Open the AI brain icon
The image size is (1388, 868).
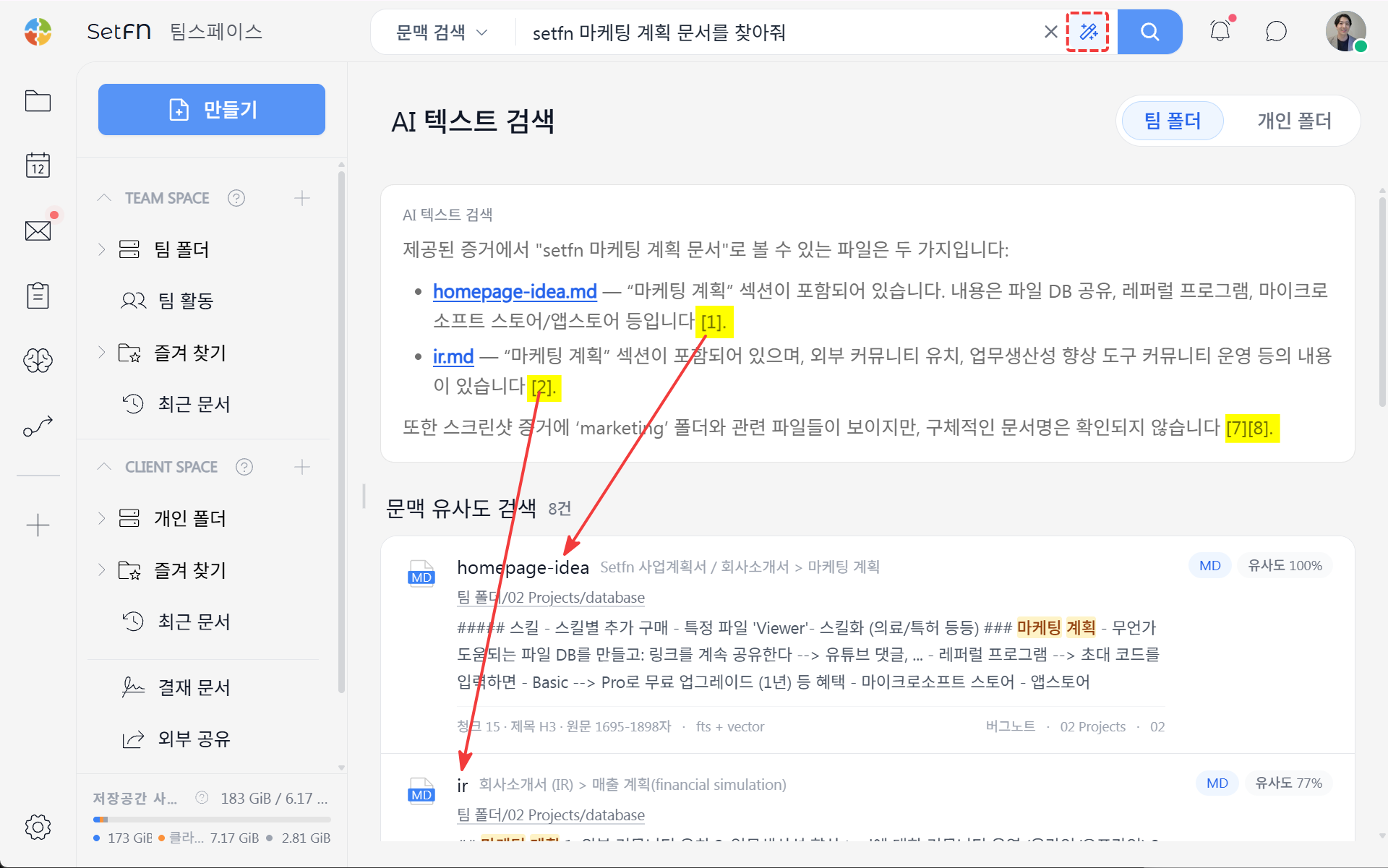pyautogui.click(x=38, y=360)
